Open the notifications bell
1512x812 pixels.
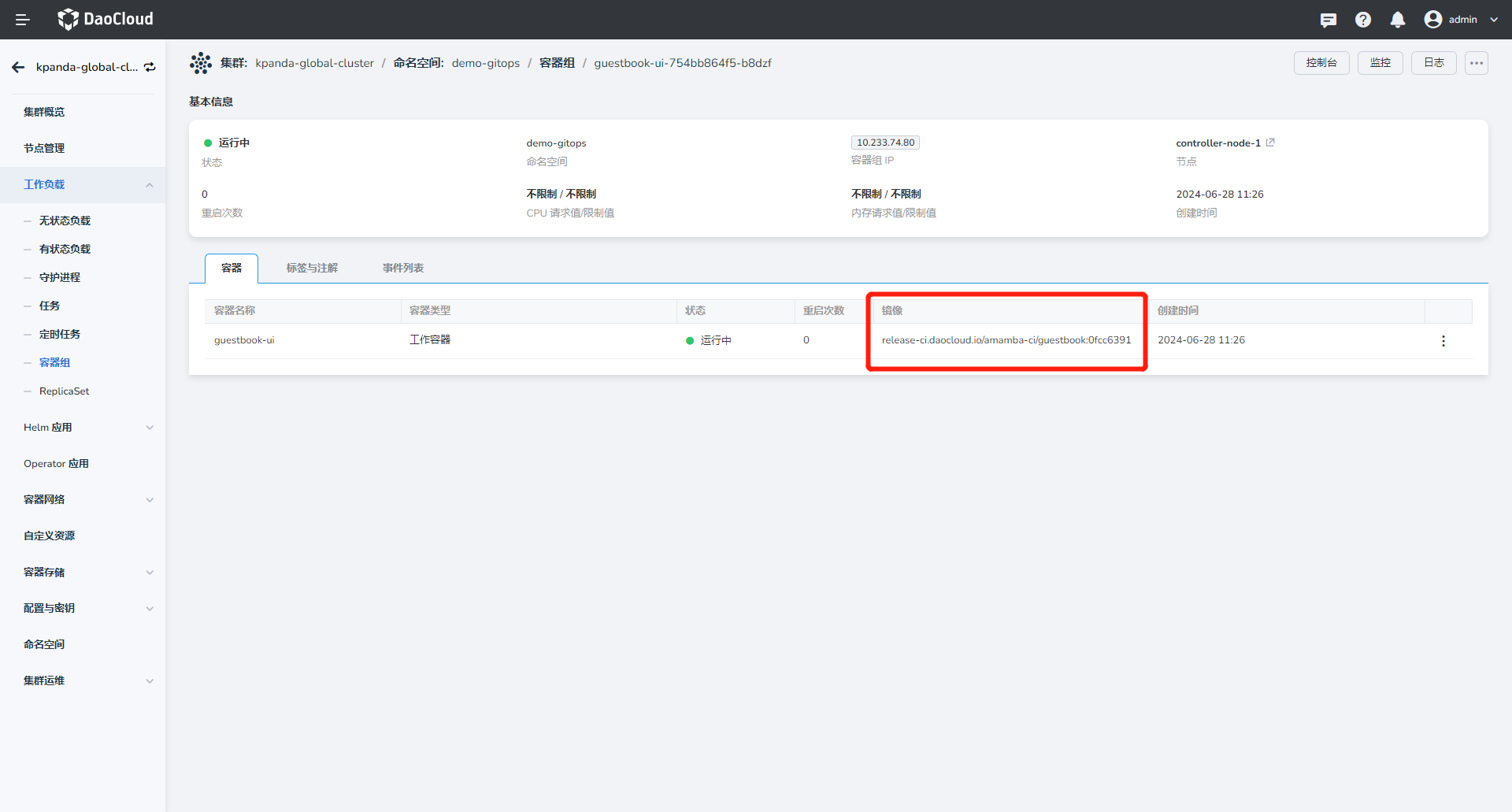[1397, 20]
